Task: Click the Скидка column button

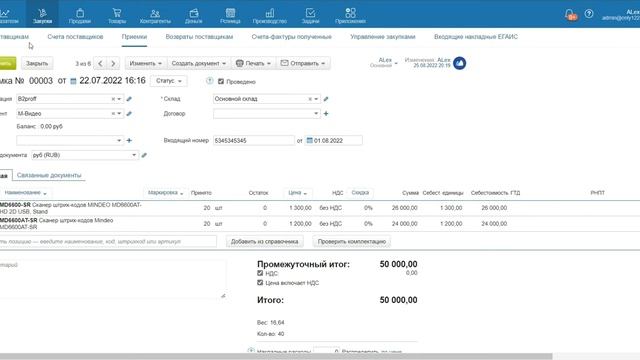Action: 360,193
